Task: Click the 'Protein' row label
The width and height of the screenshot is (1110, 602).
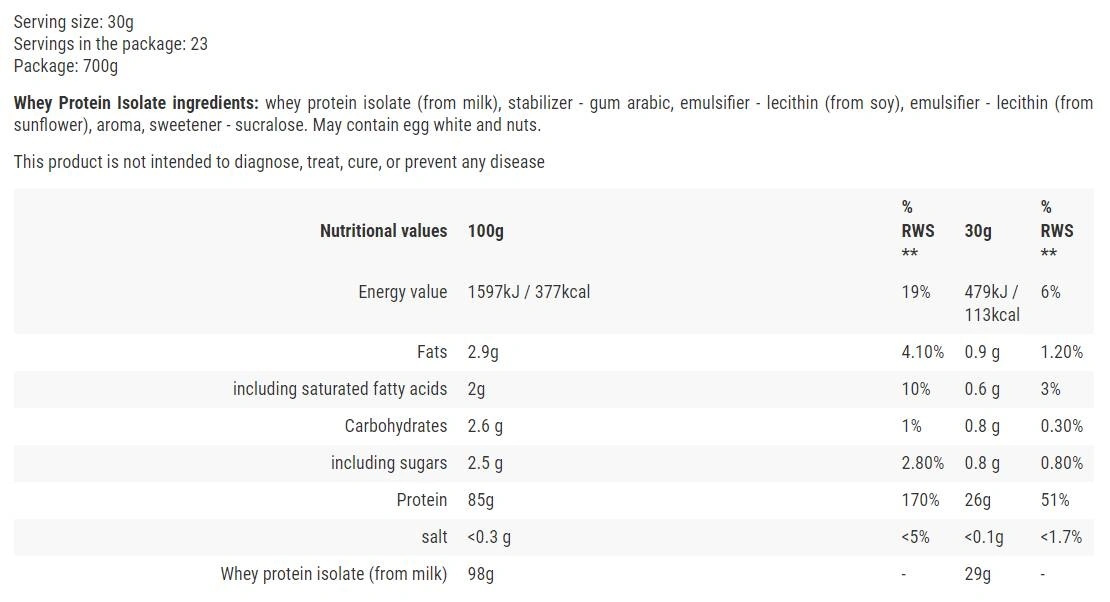Action: click(x=422, y=500)
